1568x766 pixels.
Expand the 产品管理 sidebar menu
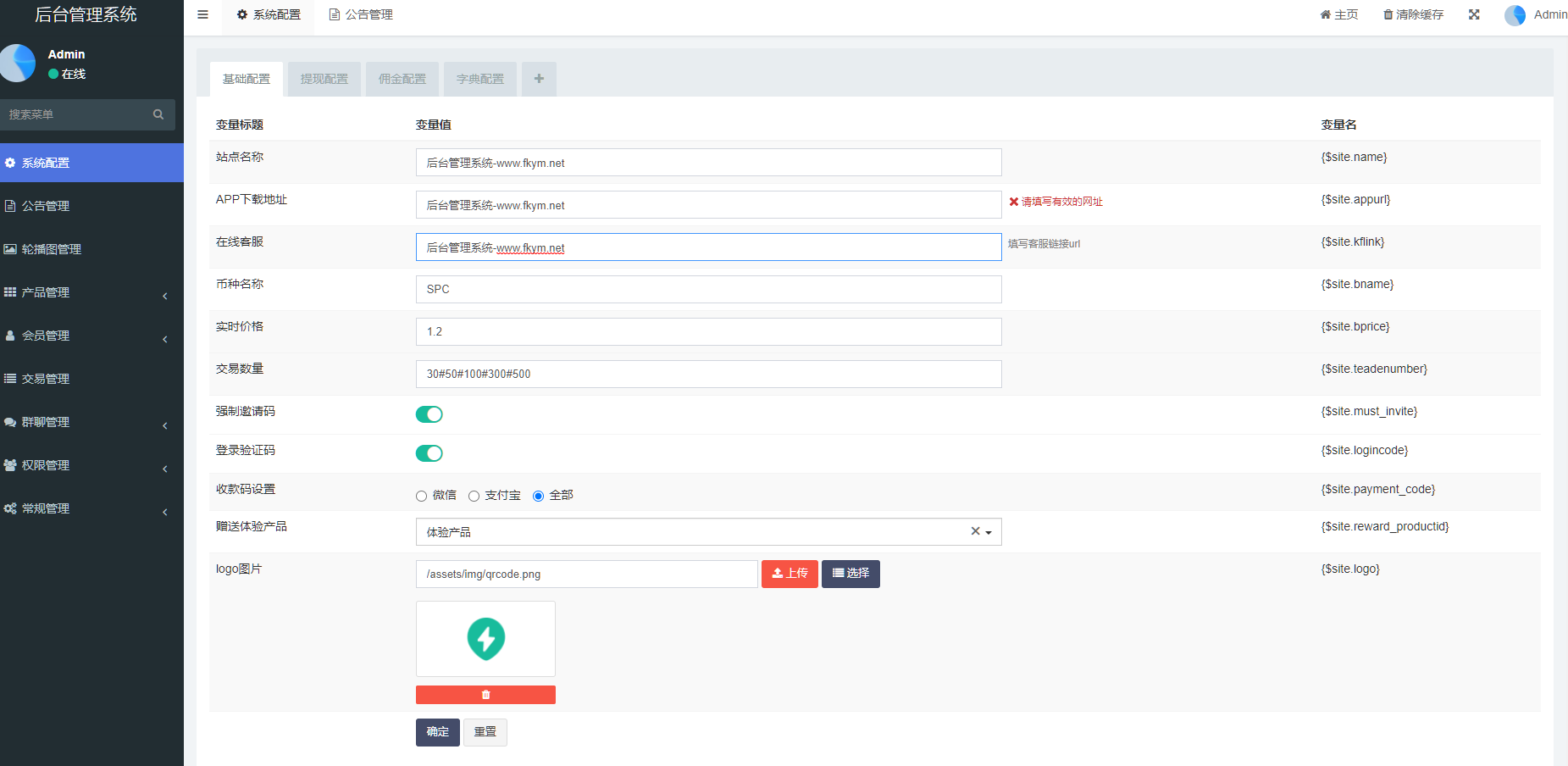(x=91, y=292)
